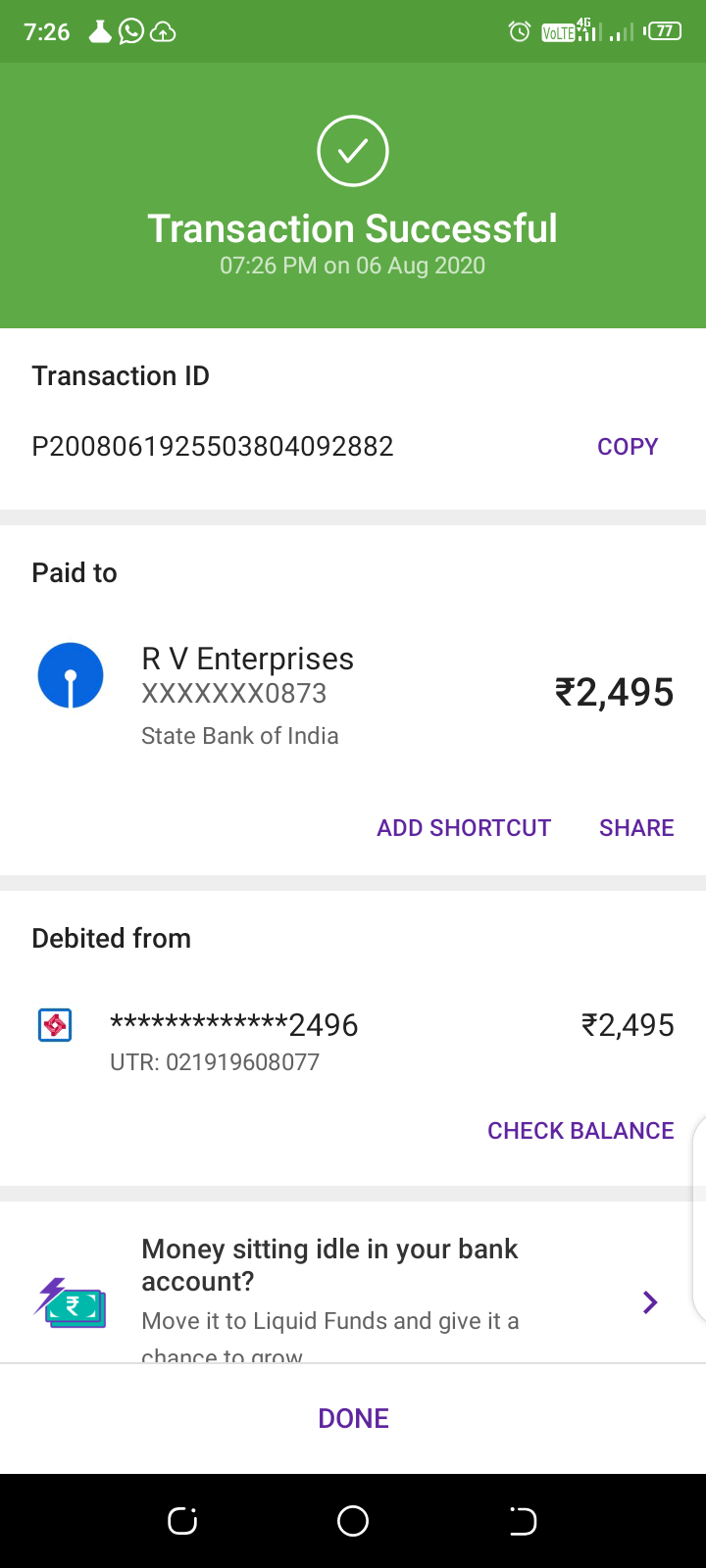Tap the transaction success checkmark icon
This screenshot has width=706, height=1568.
(x=353, y=151)
